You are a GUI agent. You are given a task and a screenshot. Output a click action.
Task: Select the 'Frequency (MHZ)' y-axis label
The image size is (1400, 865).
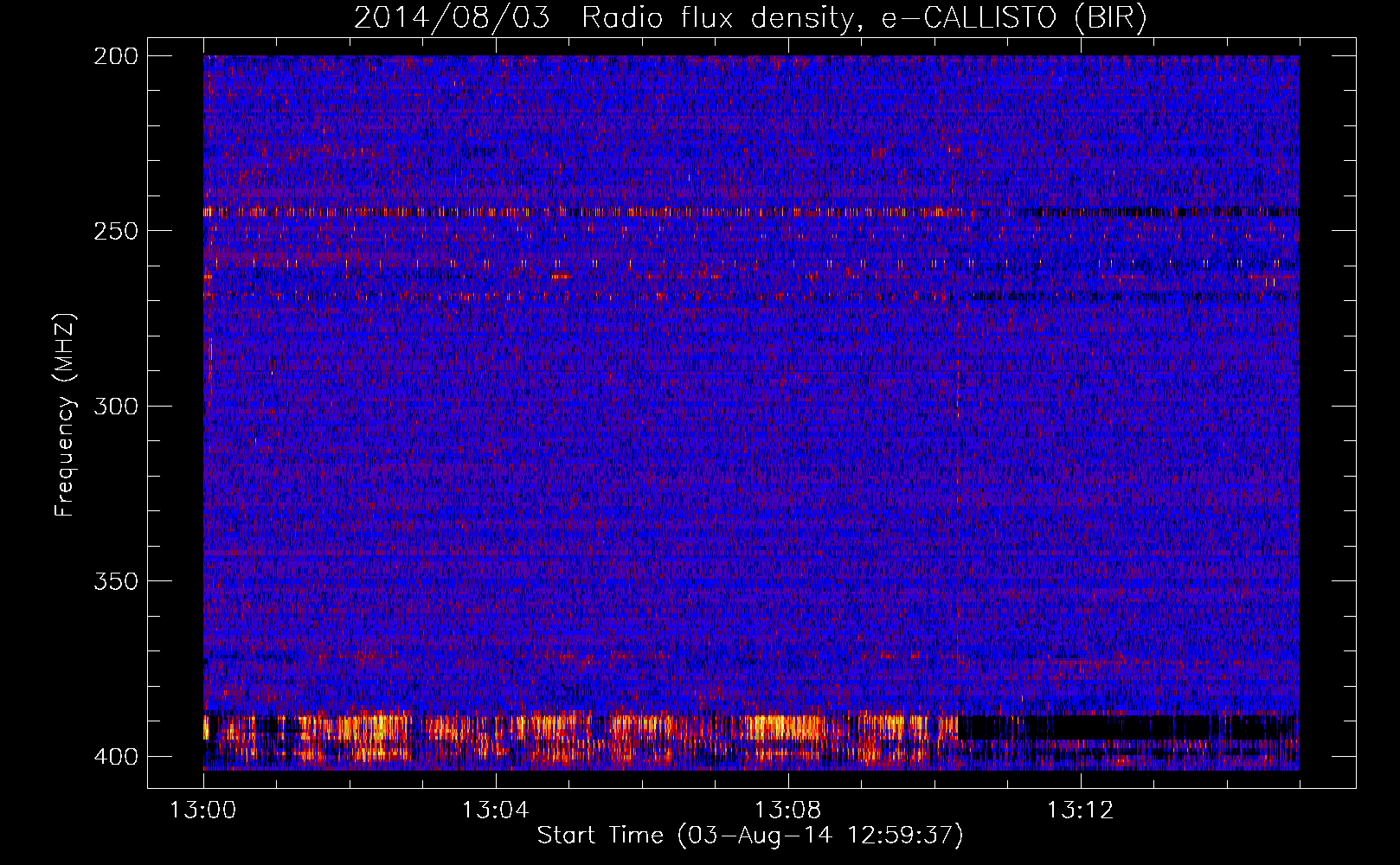65,413
